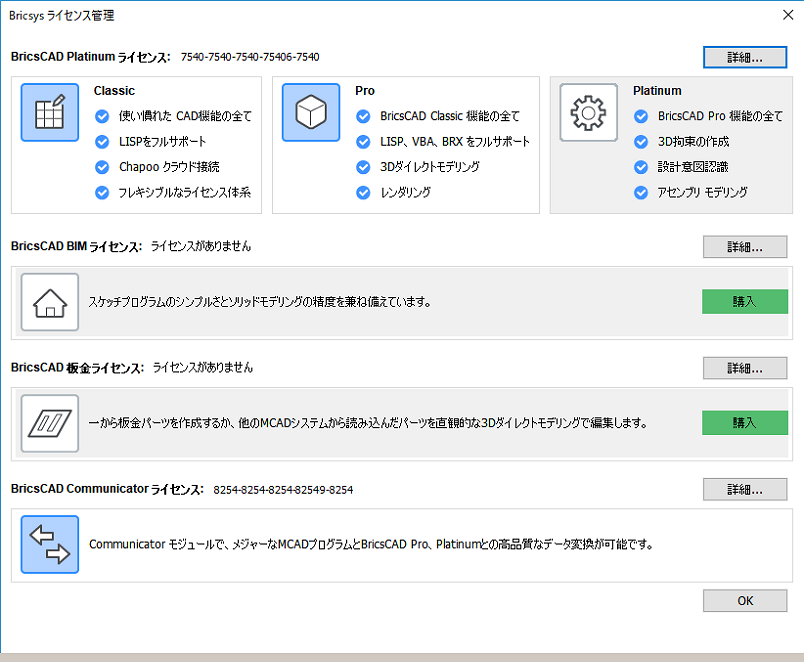
Task: Click checkmark beside アセンブリ モデリング
Action: (641, 193)
